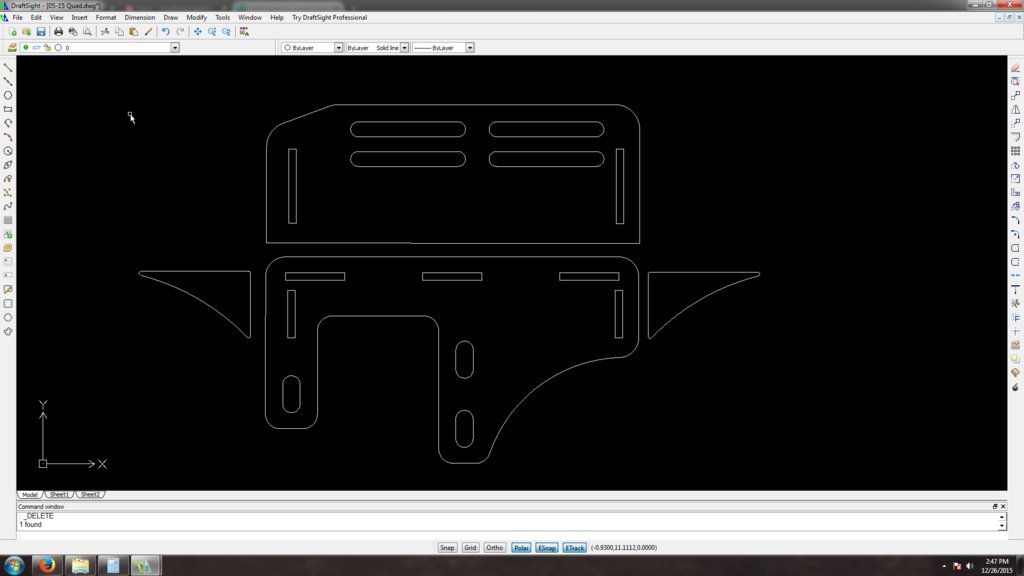This screenshot has height=576, width=1024.
Task: Select the Fillet arc tool on the right toolbar
Action: pyautogui.click(x=1016, y=220)
